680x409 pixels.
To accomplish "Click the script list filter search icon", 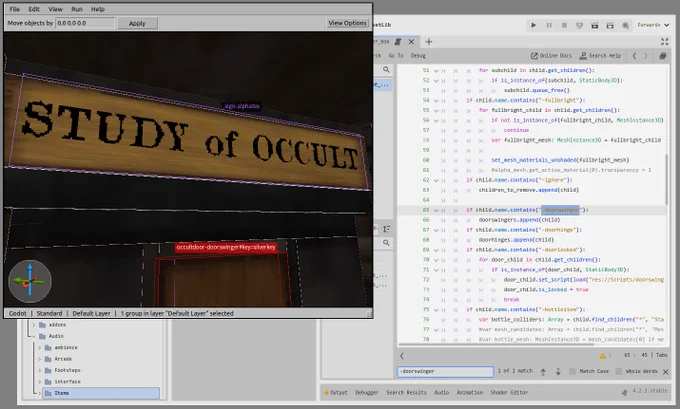I will [386, 69].
